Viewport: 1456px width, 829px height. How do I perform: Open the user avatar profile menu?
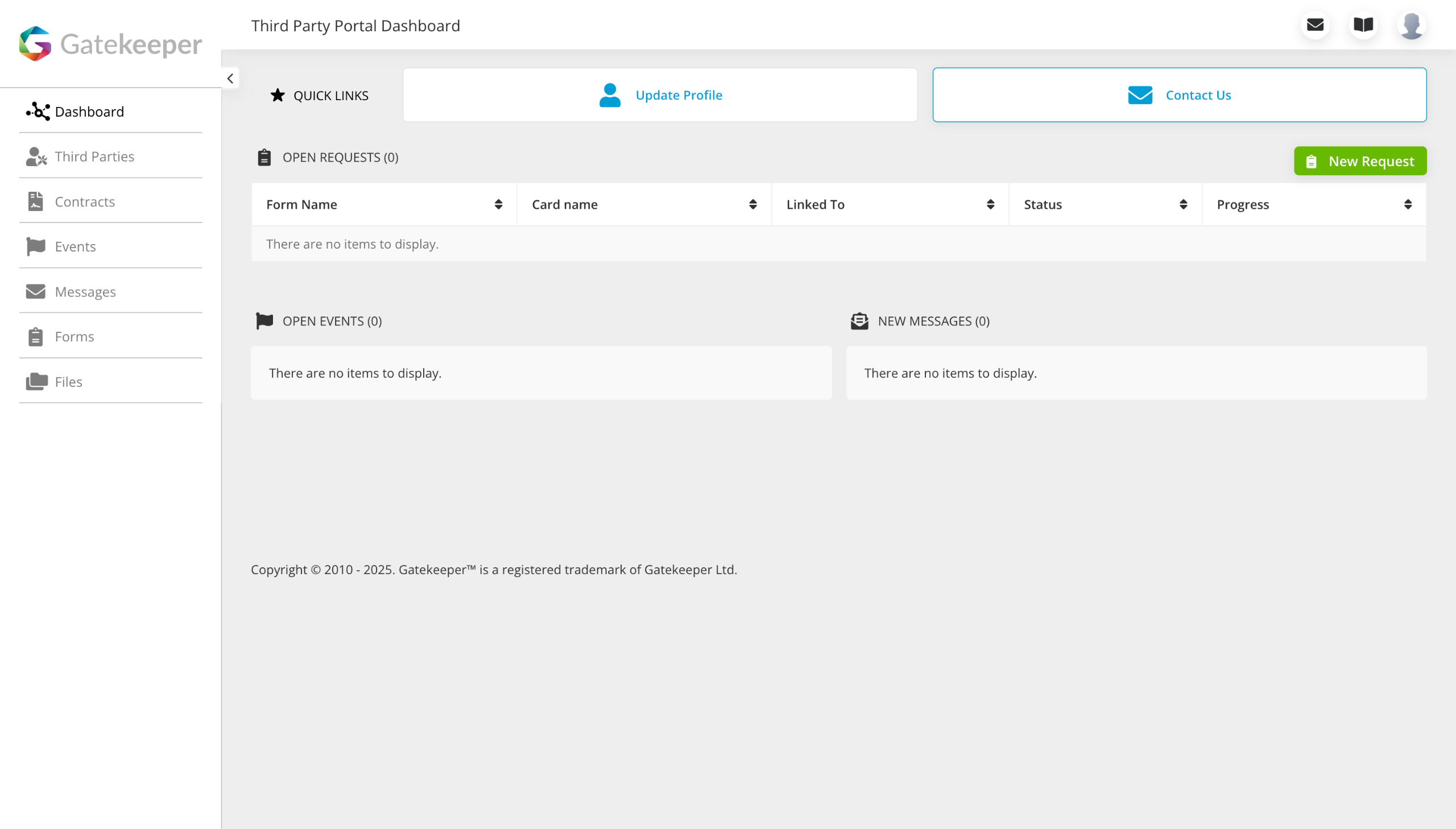[x=1412, y=25]
